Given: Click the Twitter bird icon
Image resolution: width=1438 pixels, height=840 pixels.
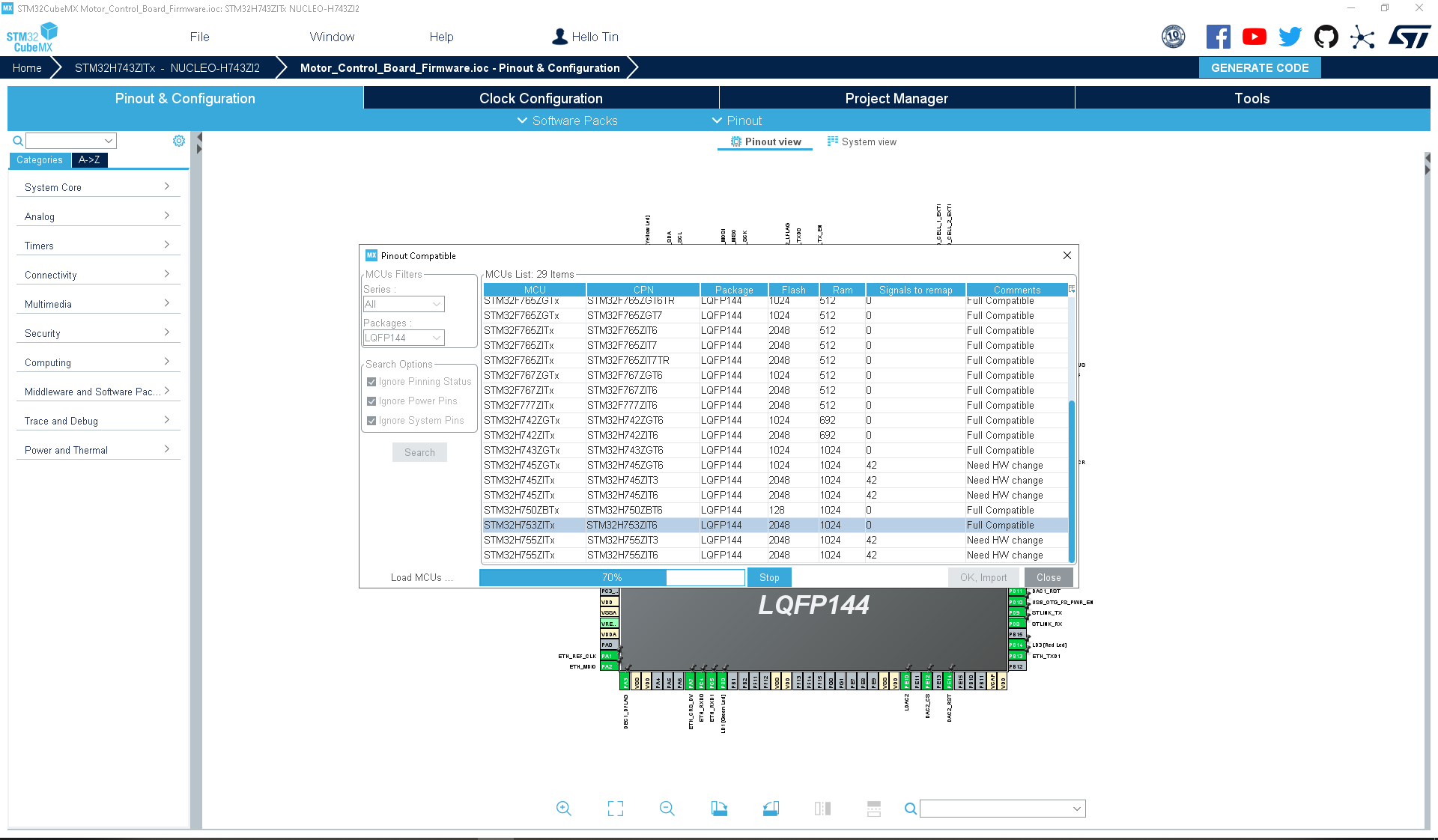Looking at the screenshot, I should coord(1290,37).
